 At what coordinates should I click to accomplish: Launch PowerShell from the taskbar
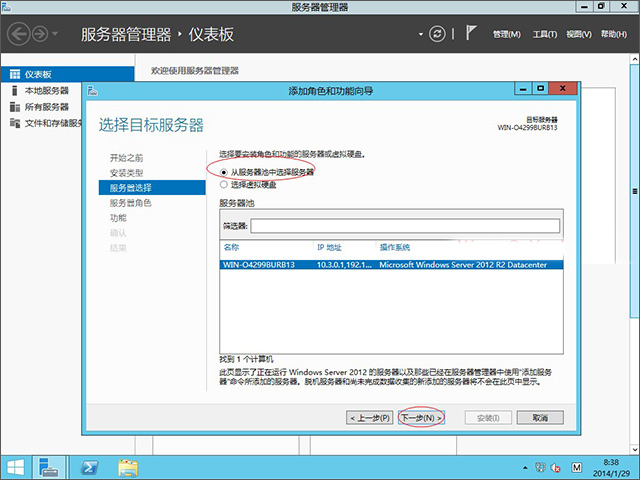(88, 467)
